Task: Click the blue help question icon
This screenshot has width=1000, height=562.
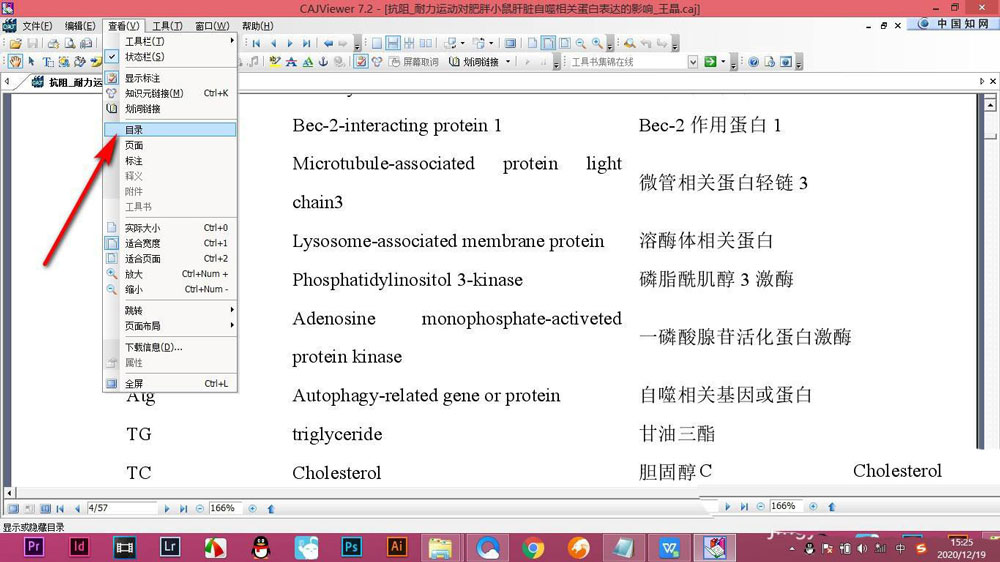Action: [x=754, y=62]
